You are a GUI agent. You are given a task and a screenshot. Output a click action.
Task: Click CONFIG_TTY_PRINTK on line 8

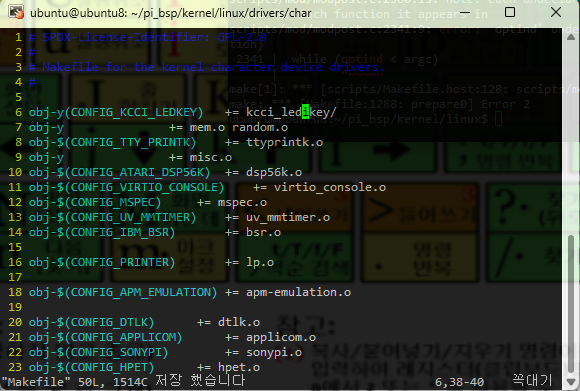[x=130, y=142]
